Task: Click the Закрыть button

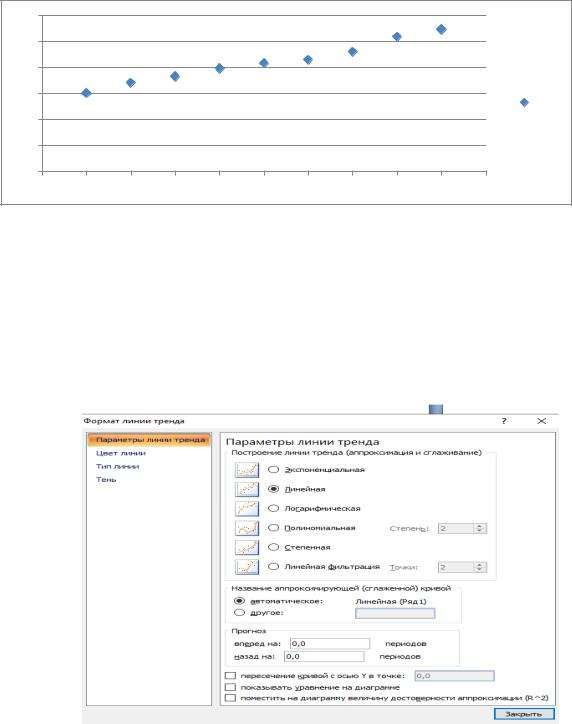Action: tap(524, 714)
